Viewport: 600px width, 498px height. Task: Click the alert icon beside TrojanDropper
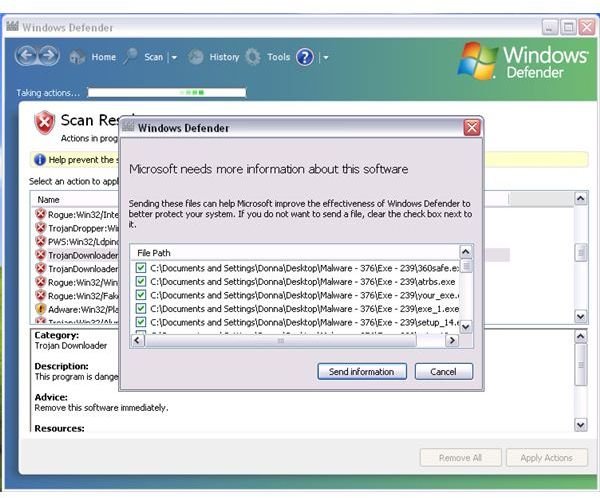[41, 228]
